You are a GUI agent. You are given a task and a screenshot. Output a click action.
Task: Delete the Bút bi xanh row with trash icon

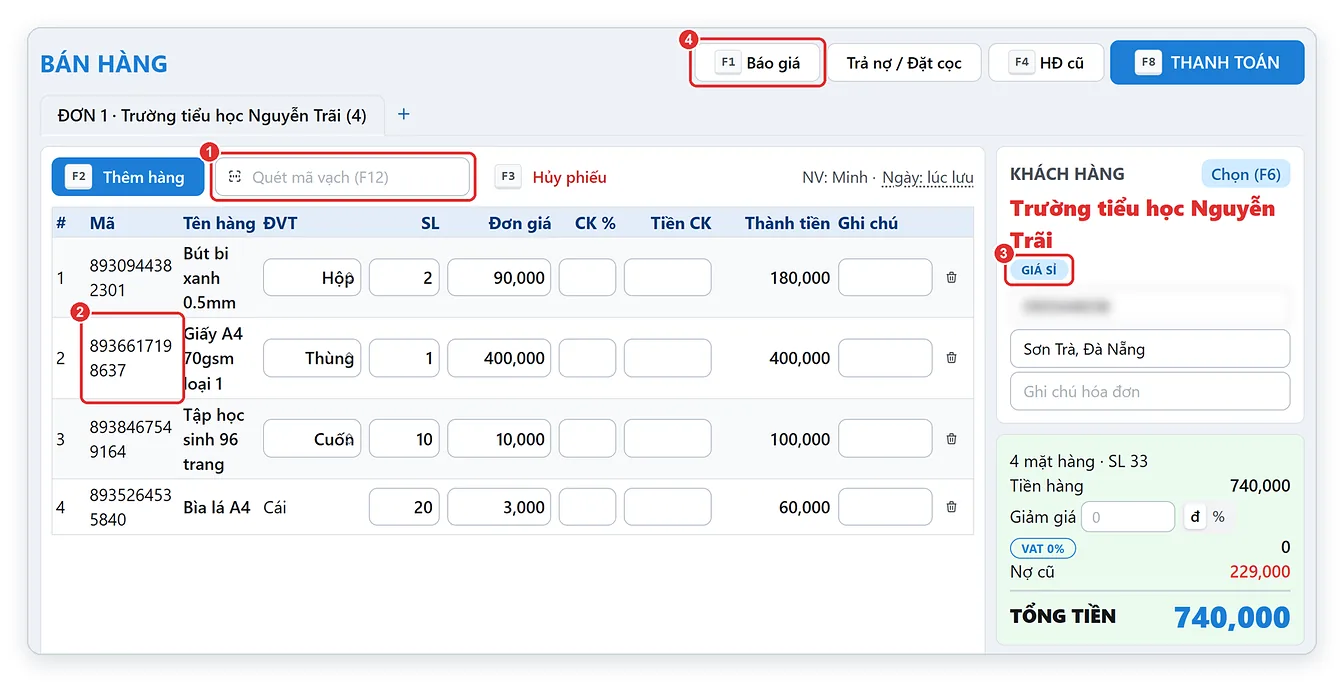(951, 278)
